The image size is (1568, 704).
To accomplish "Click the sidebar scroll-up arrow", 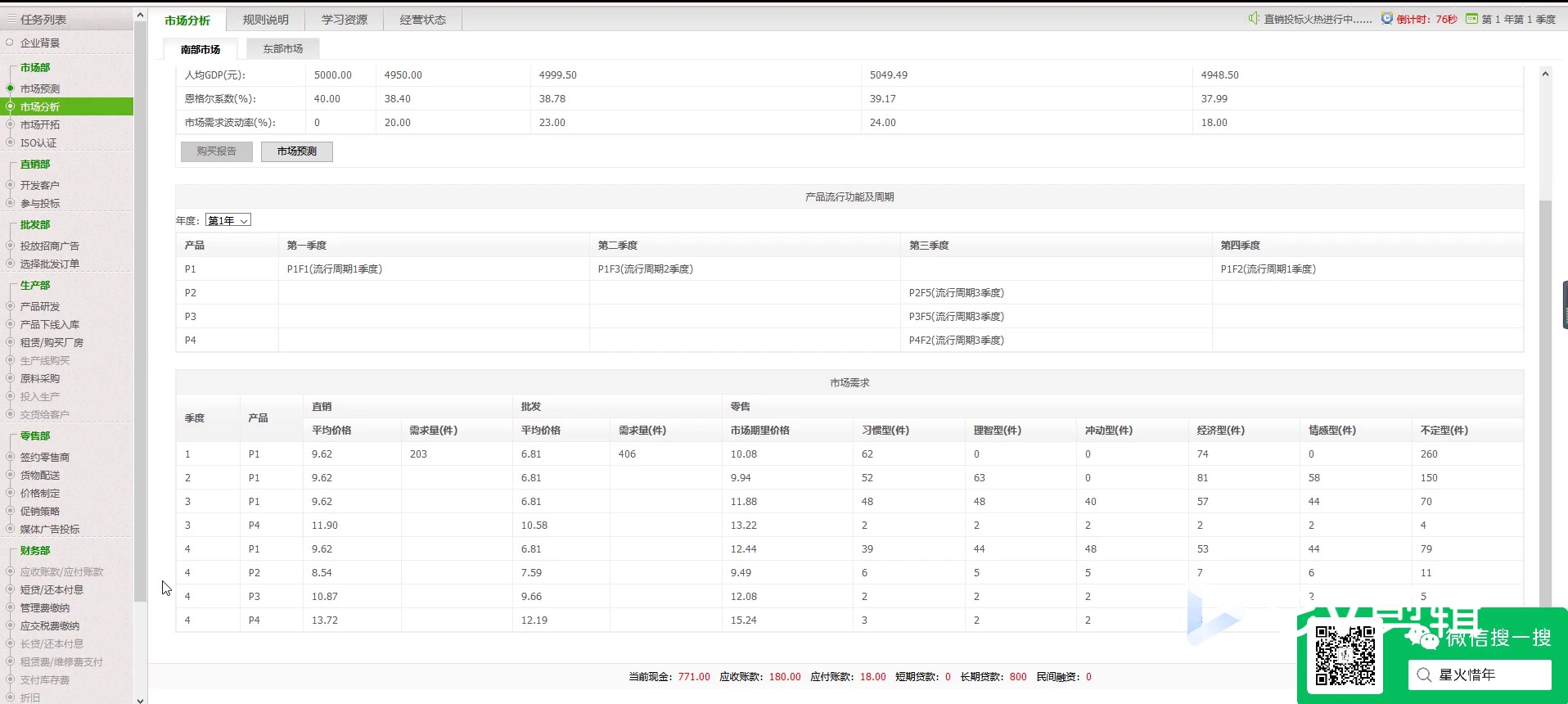I will pos(140,15).
